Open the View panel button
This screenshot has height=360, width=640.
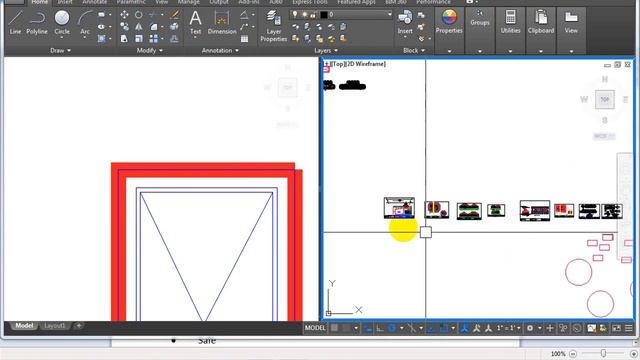(x=571, y=22)
